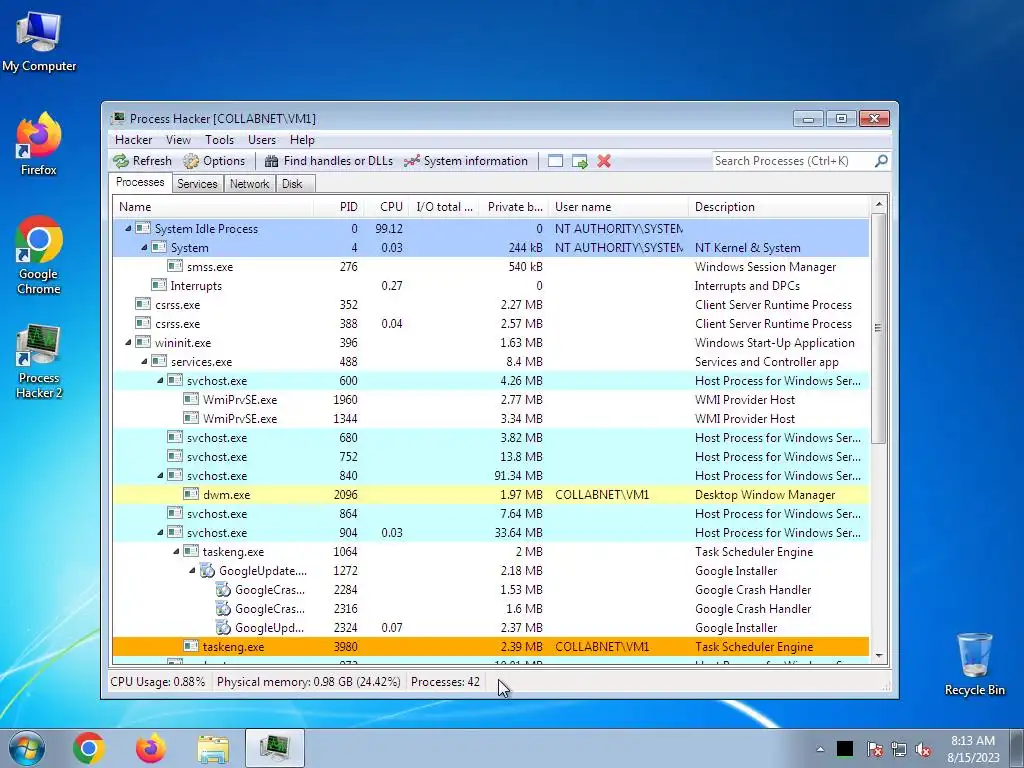Sort by the I/O total column header
The width and height of the screenshot is (1024, 768).
[x=445, y=207]
